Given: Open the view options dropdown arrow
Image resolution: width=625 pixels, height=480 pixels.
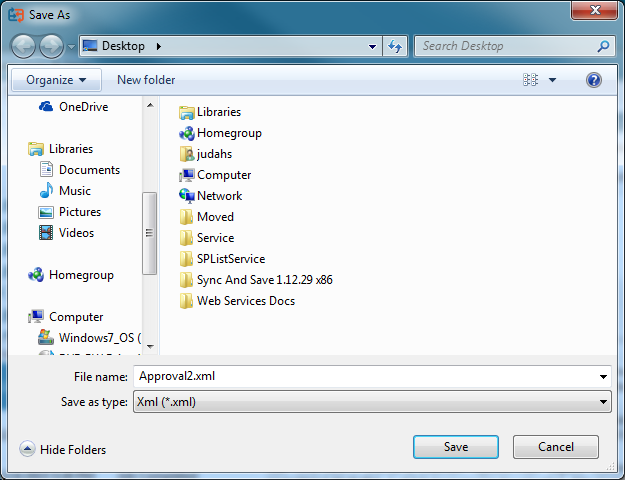Looking at the screenshot, I should [552, 80].
